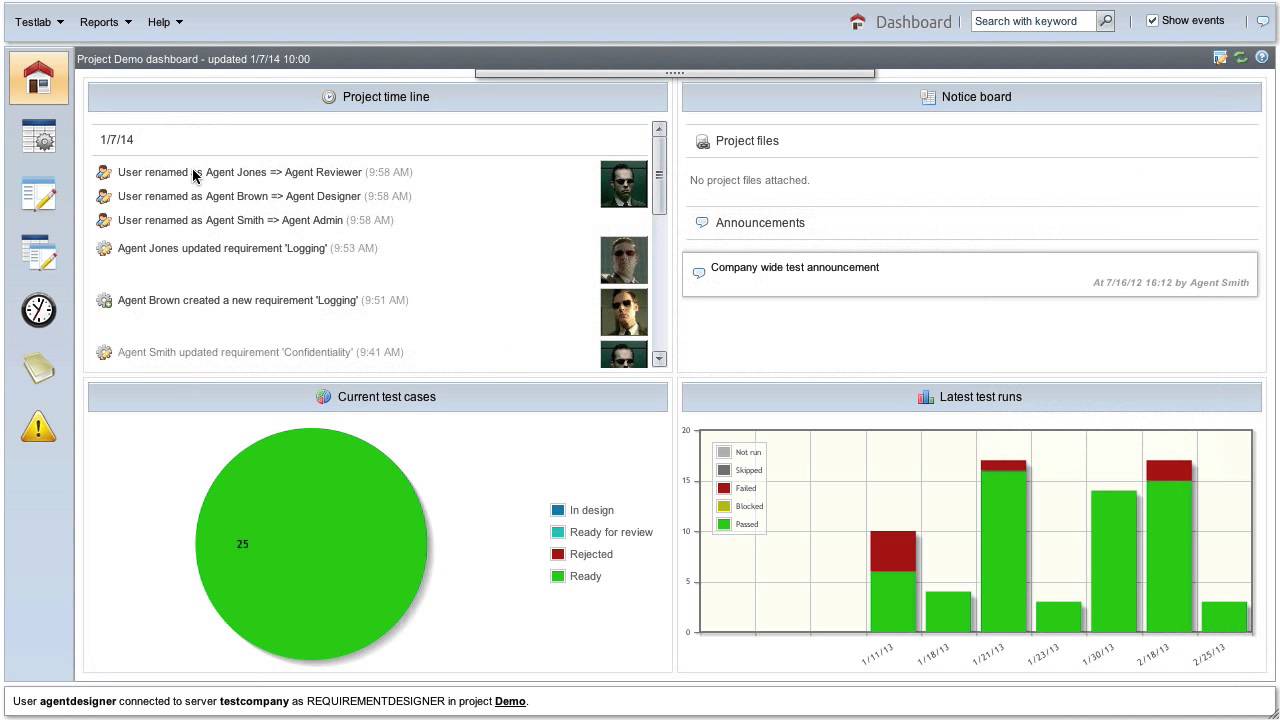Click the Announcements section heading
Viewport: 1280px width, 720px height.
pyautogui.click(x=760, y=223)
